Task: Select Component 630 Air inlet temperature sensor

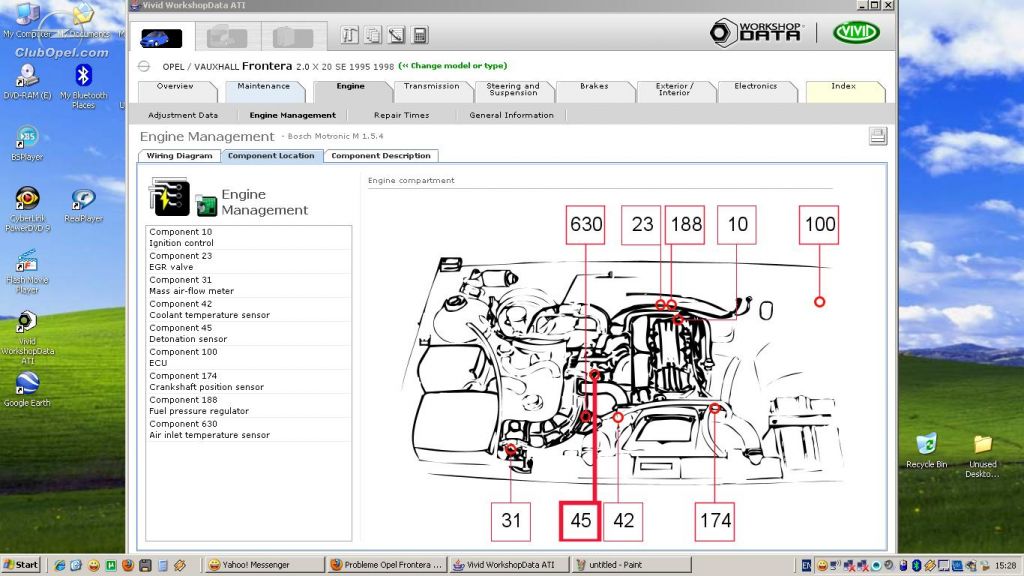Action: point(248,430)
